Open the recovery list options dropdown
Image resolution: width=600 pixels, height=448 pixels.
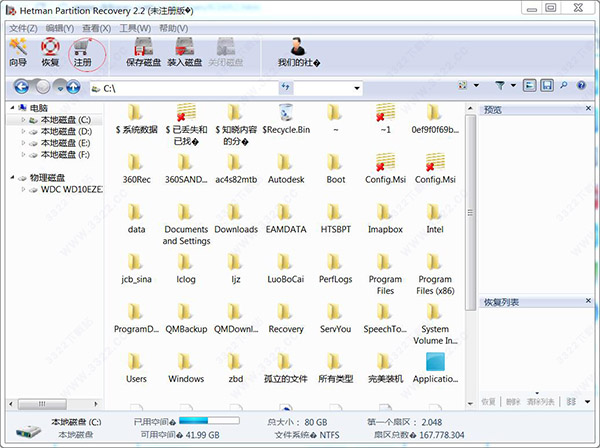click(587, 402)
